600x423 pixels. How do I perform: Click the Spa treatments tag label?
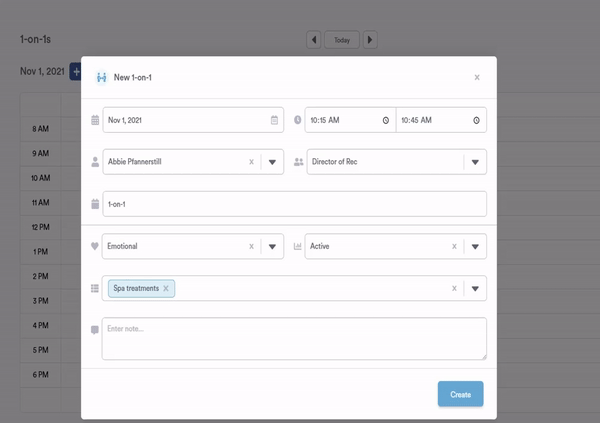click(x=136, y=288)
